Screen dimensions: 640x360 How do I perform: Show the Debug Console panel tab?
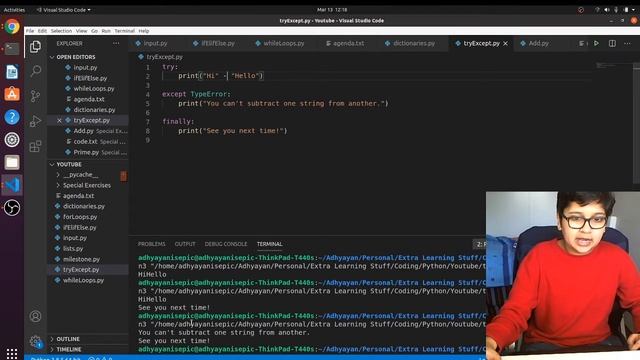226,244
